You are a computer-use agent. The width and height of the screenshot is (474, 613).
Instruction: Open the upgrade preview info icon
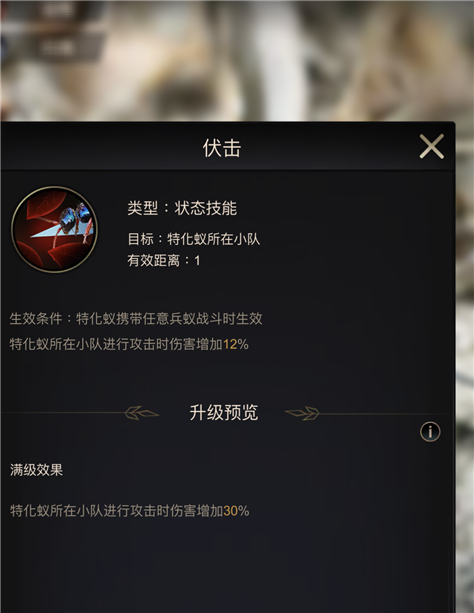click(x=430, y=432)
